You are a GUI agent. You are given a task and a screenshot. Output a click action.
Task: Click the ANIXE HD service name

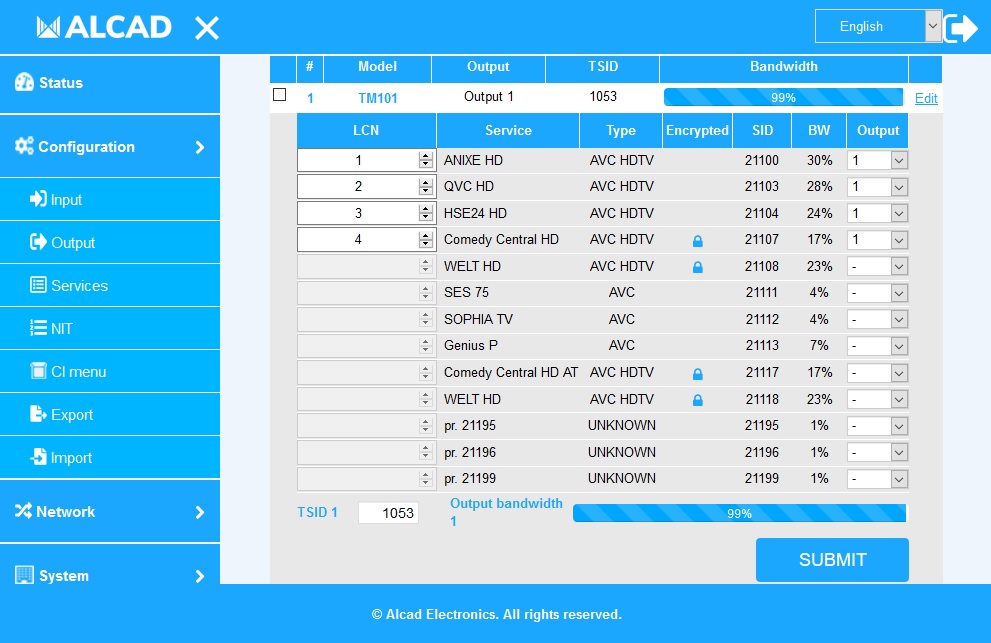[x=473, y=161]
